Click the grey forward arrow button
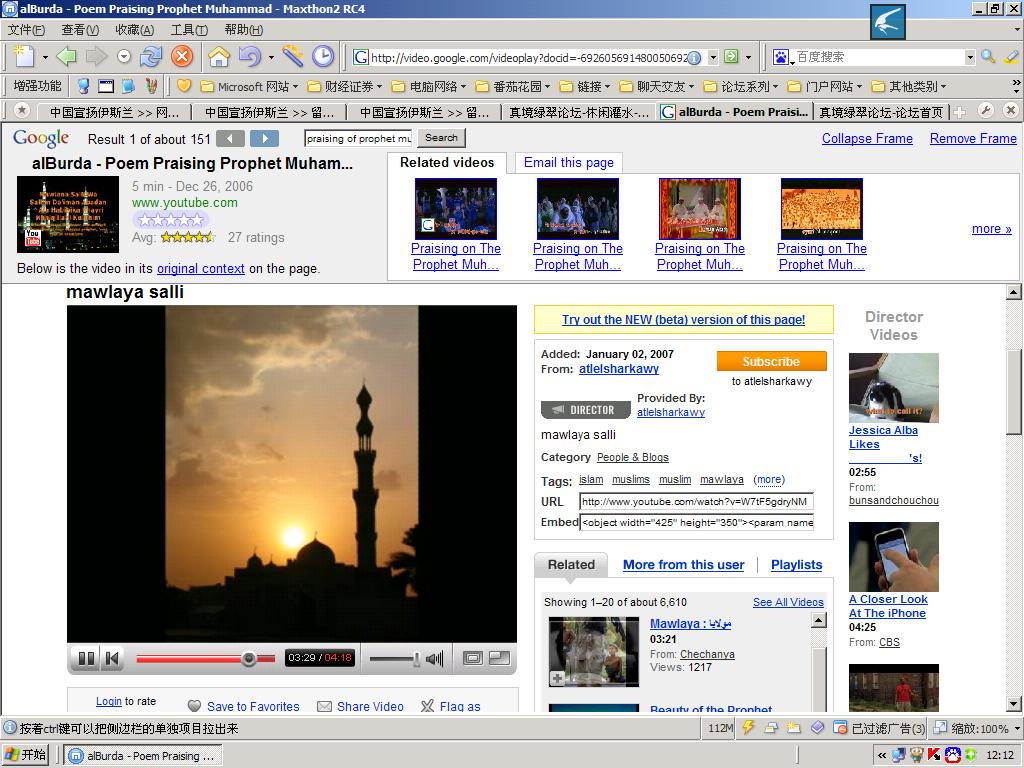The width and height of the screenshot is (1024, 768). tap(96, 57)
